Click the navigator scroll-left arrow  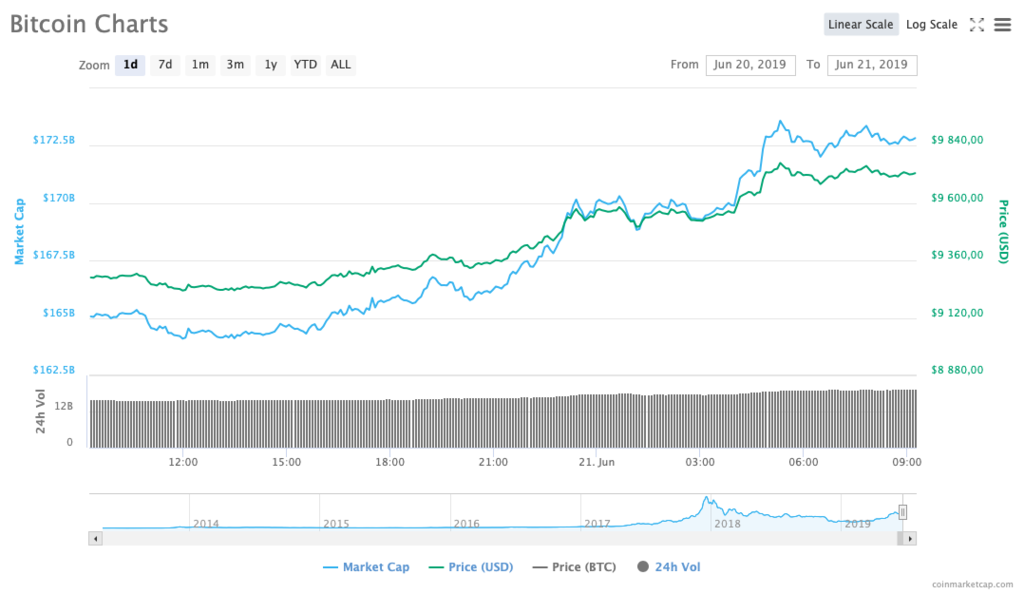(x=95, y=539)
